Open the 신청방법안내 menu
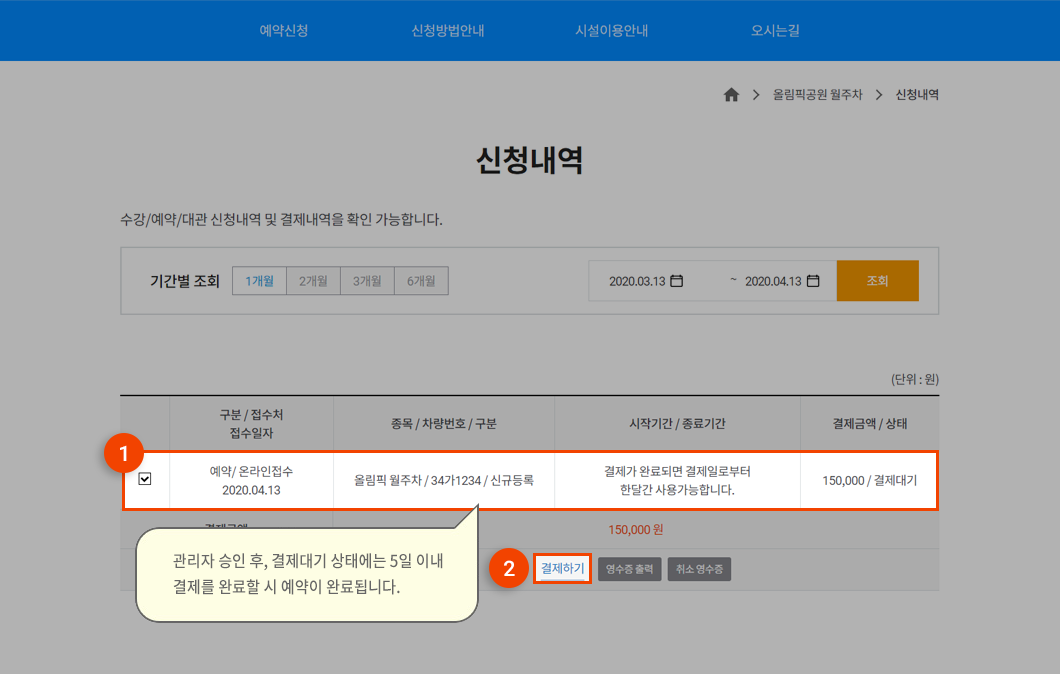 pyautogui.click(x=448, y=30)
